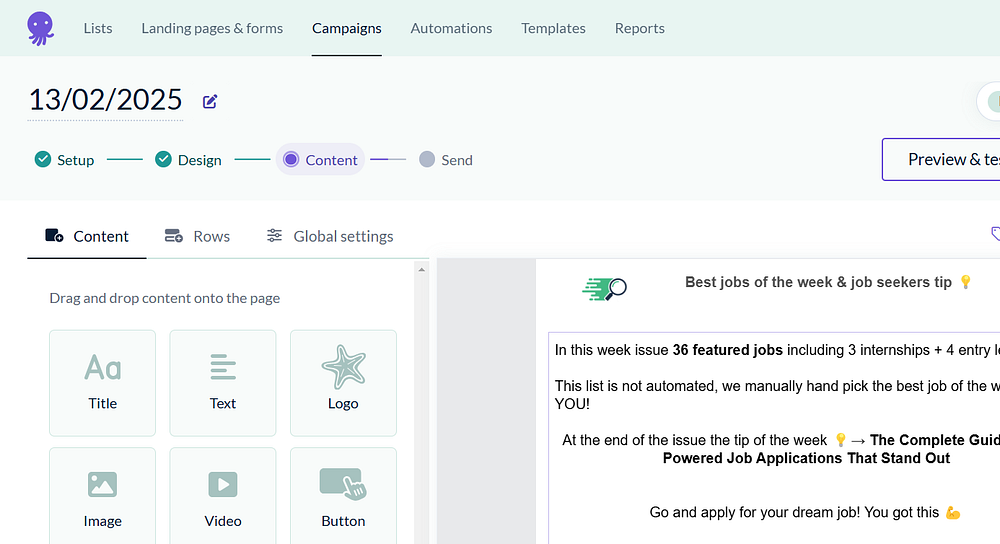Click the edit campaign name pencil icon
Viewport: 1000px width, 544px height.
[x=210, y=101]
